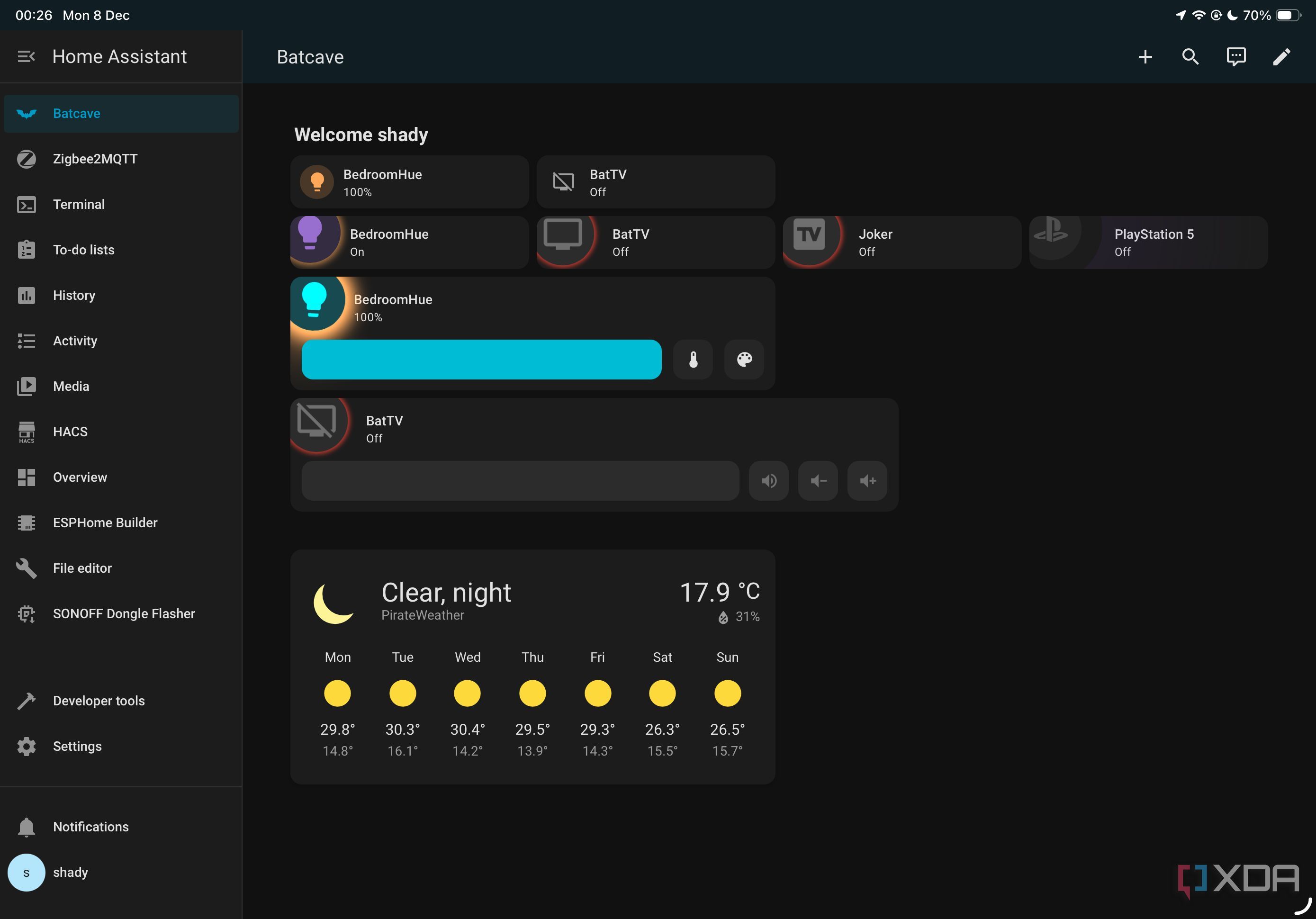Open Developer tools
Image resolution: width=1316 pixels, height=919 pixels.
(121, 701)
